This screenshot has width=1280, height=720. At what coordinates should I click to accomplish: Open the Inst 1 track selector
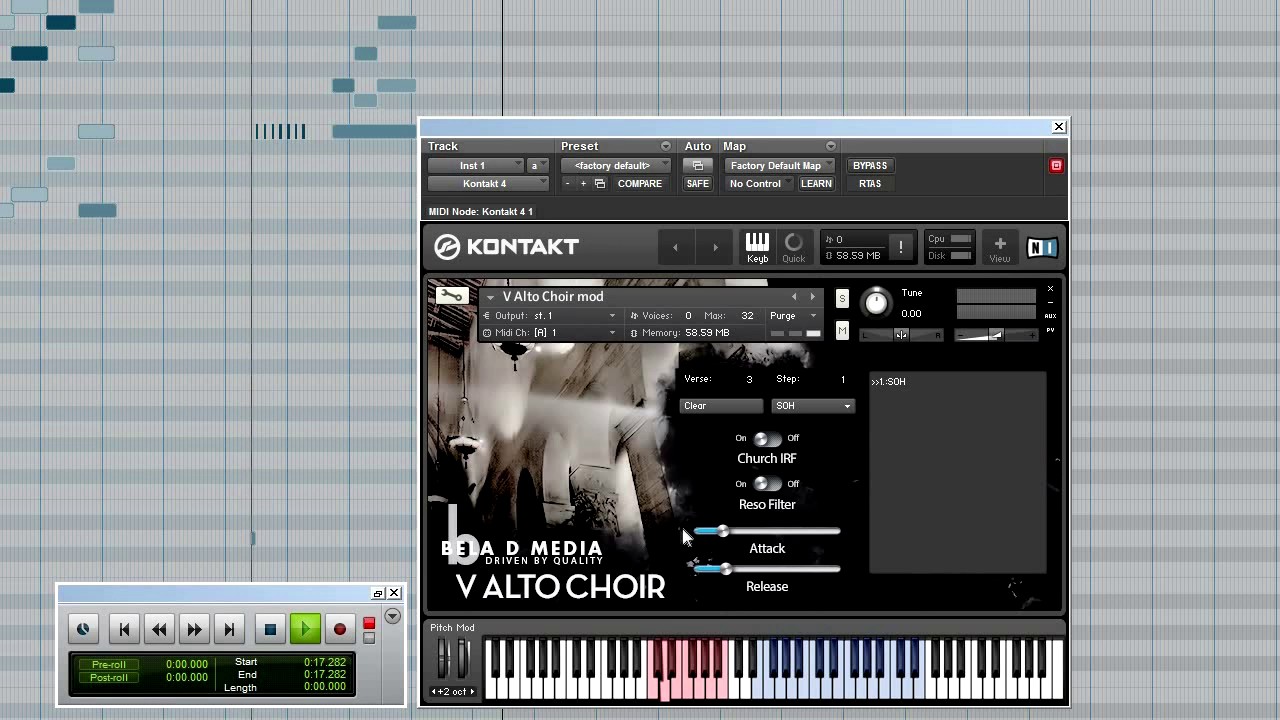(476, 166)
